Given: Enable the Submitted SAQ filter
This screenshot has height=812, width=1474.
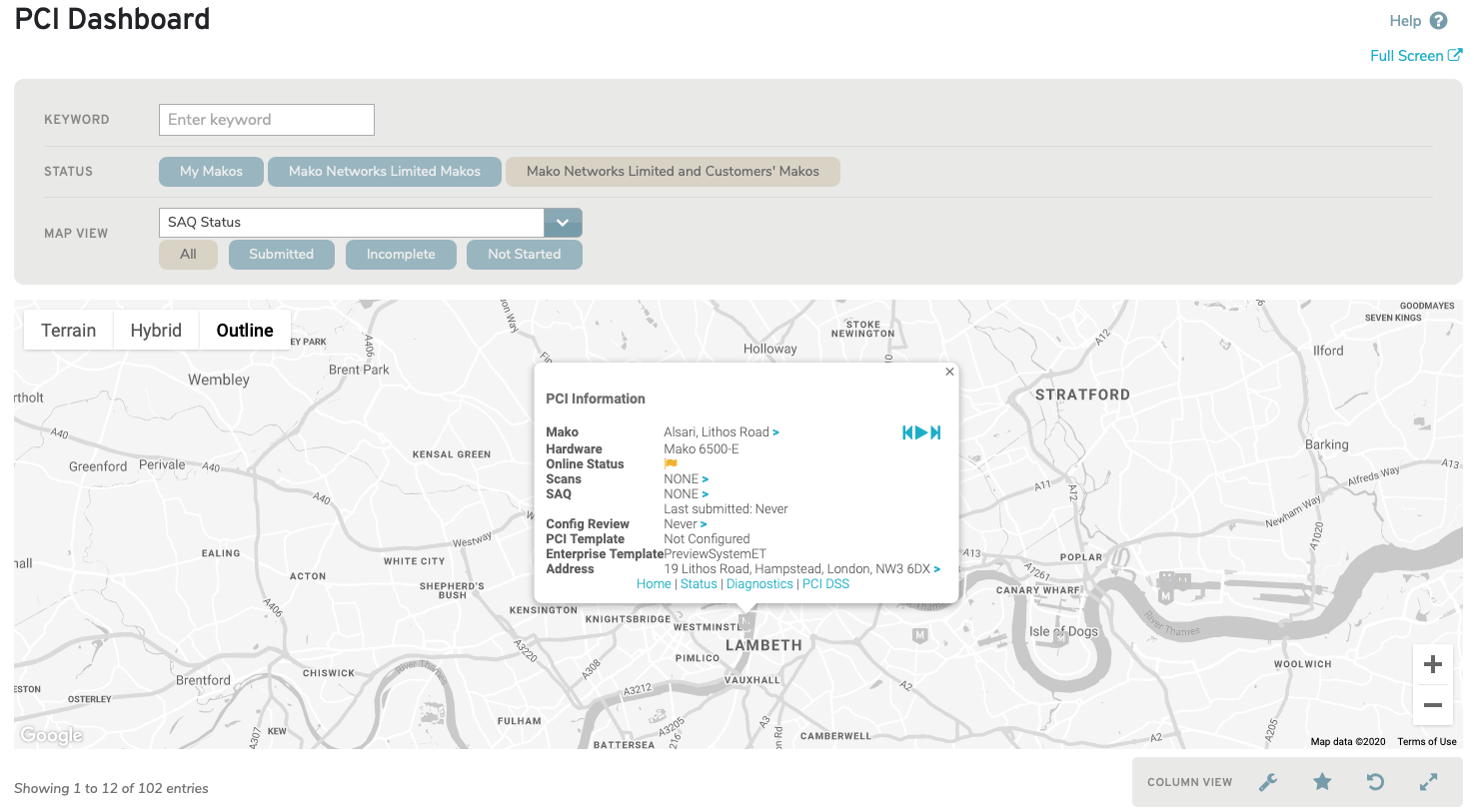Looking at the screenshot, I should click(281, 254).
